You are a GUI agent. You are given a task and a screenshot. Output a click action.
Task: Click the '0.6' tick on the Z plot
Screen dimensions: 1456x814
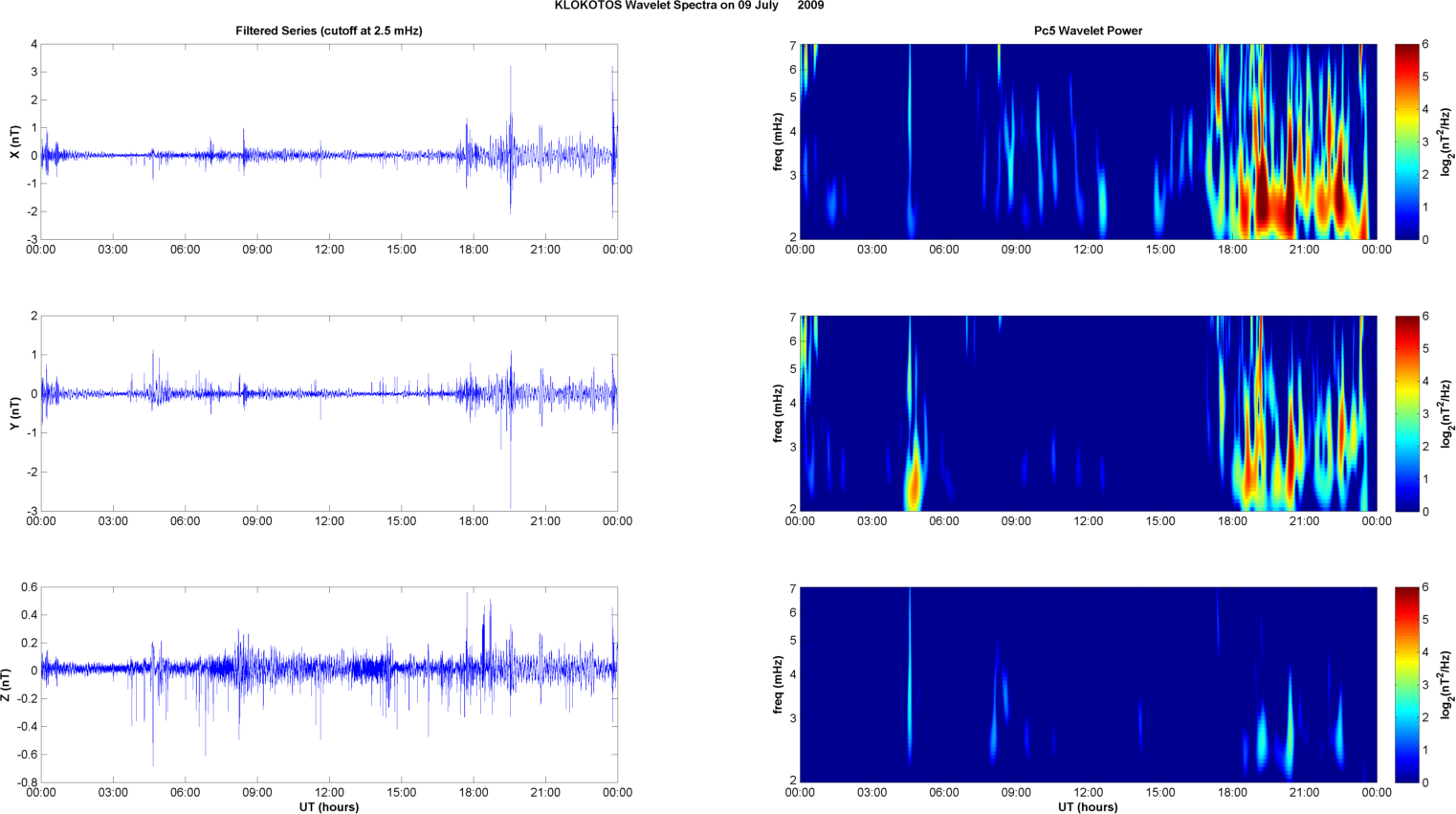pyautogui.click(x=30, y=587)
